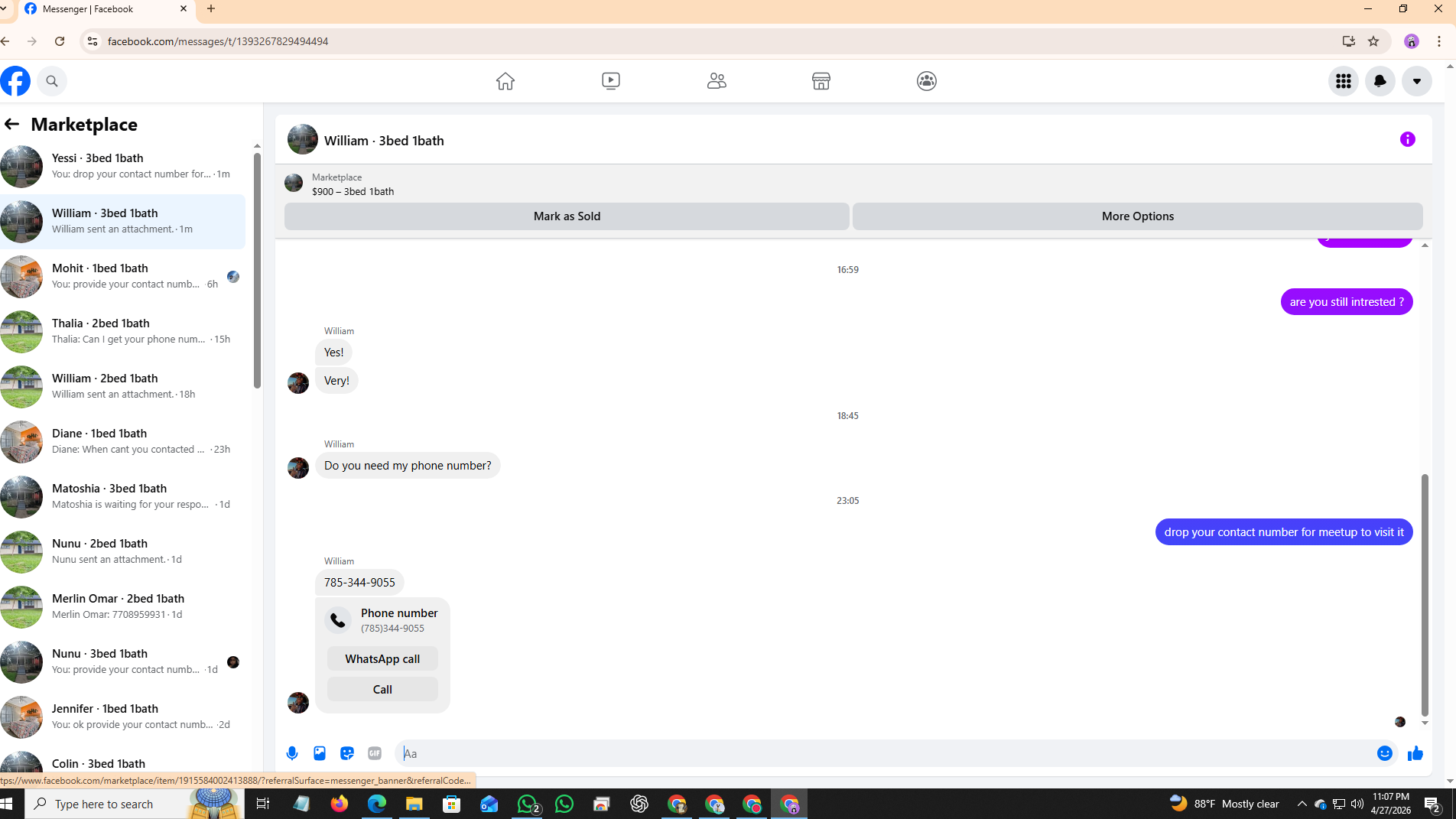Open the GIF picker
Viewport: 1456px width, 819px height.
click(375, 753)
